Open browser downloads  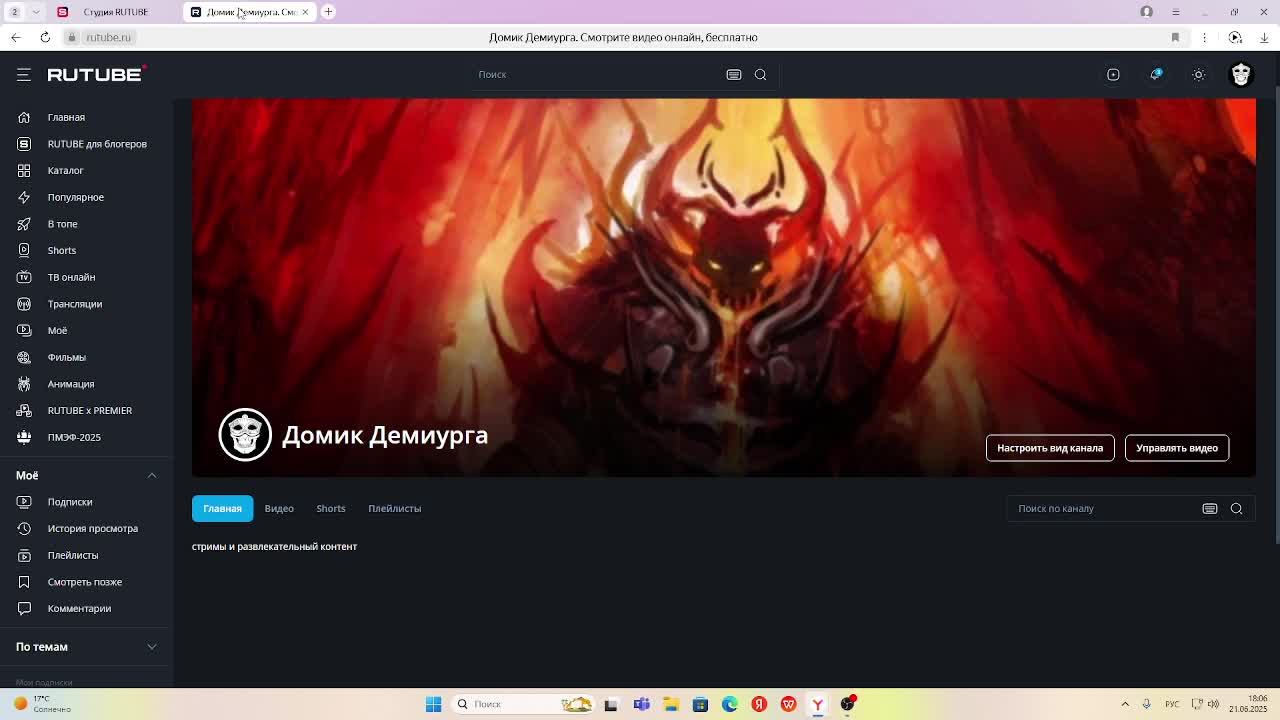click(1264, 37)
